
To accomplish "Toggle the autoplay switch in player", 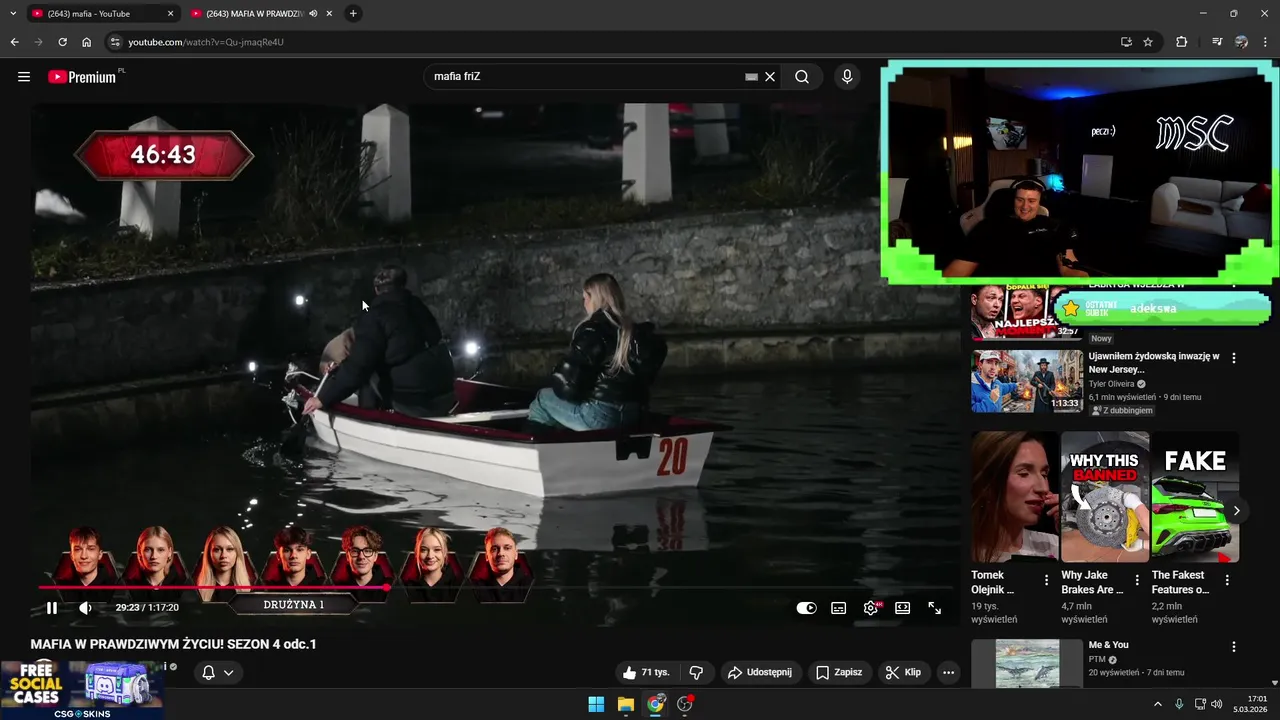I will (806, 608).
